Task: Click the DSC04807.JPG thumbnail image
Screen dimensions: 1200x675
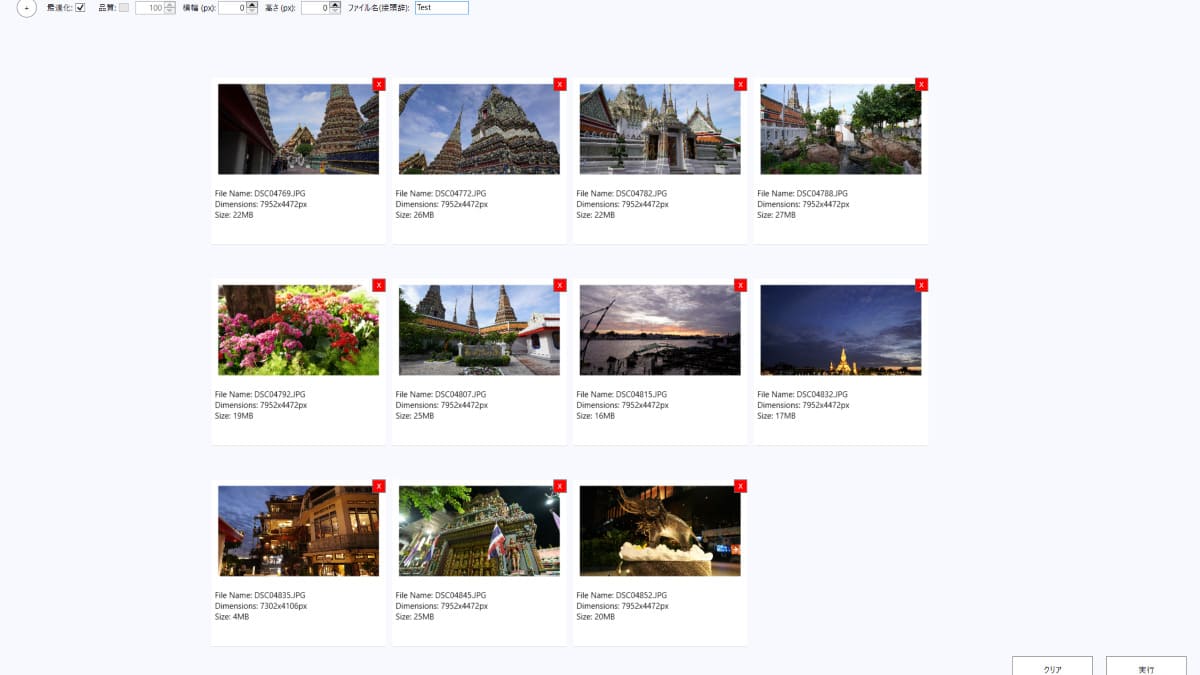Action: click(479, 330)
